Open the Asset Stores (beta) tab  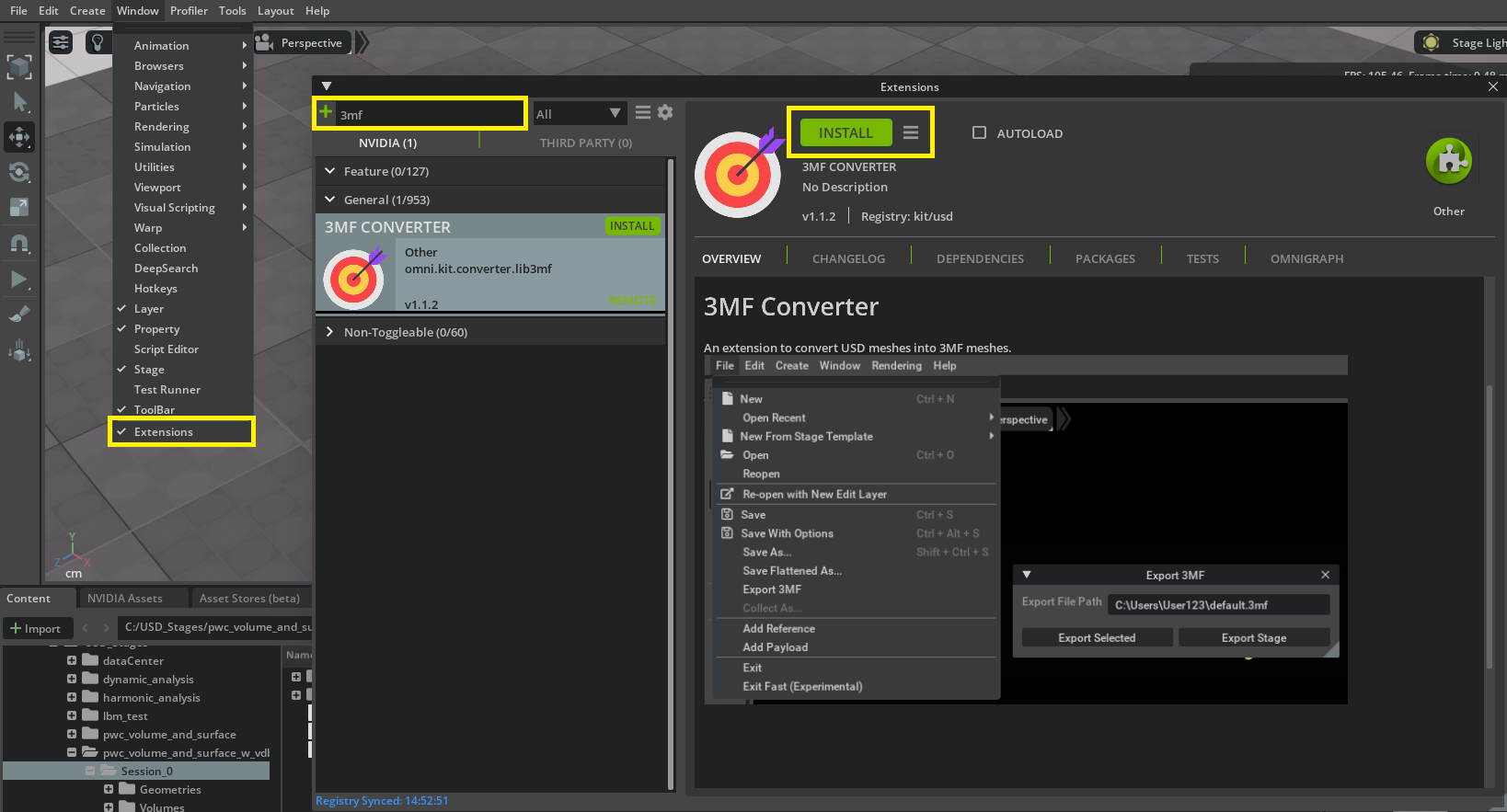click(249, 599)
